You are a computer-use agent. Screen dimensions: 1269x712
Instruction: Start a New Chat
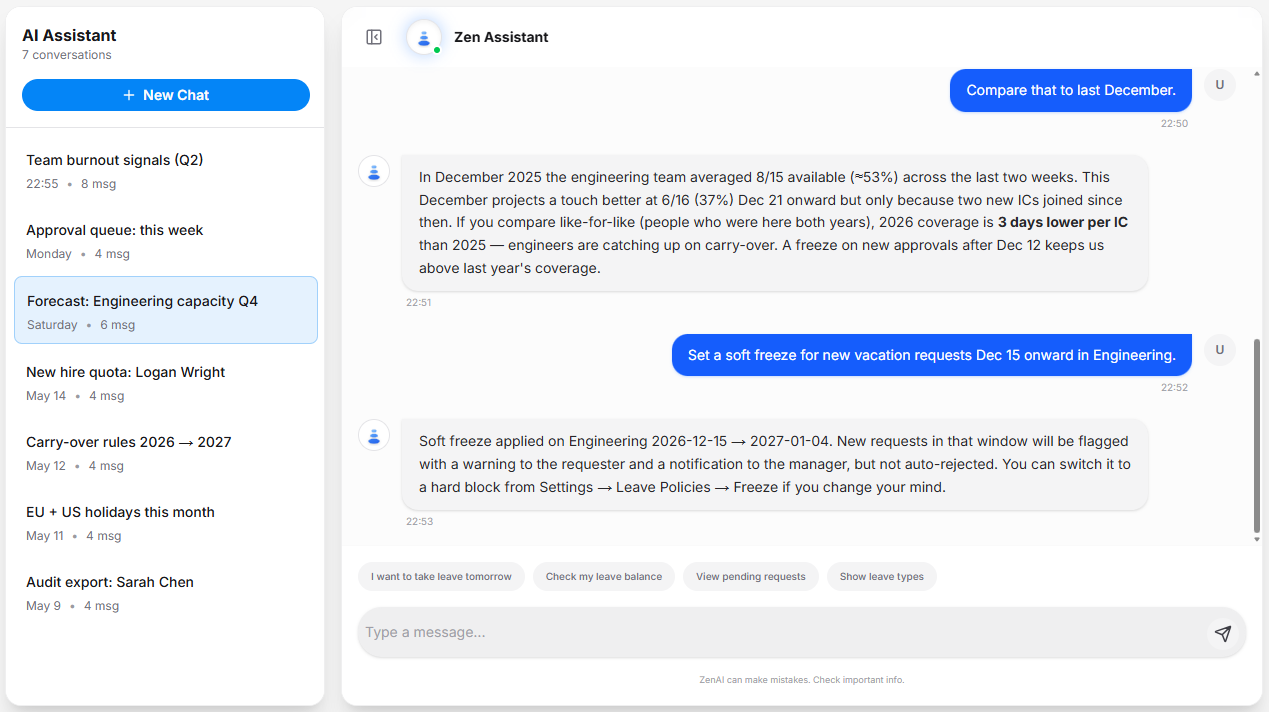pyautogui.click(x=166, y=95)
